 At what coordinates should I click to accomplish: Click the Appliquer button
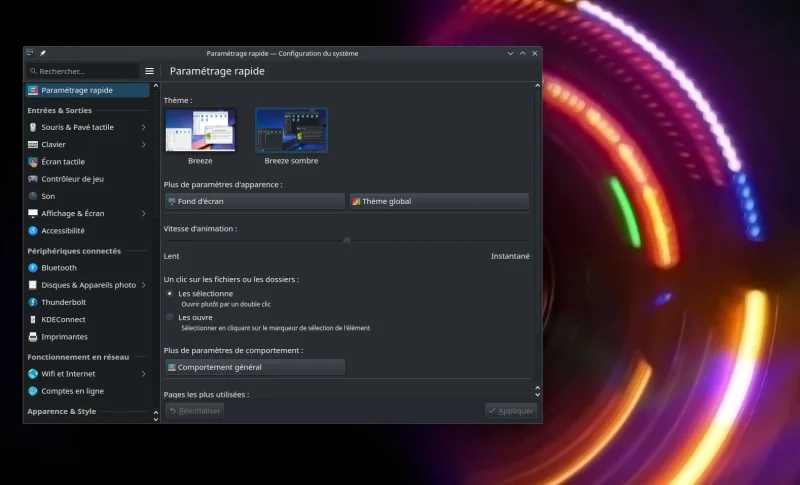(511, 411)
